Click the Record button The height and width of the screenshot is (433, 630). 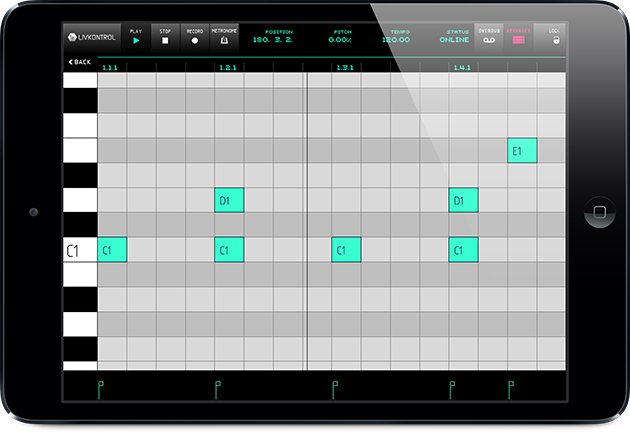pos(194,37)
